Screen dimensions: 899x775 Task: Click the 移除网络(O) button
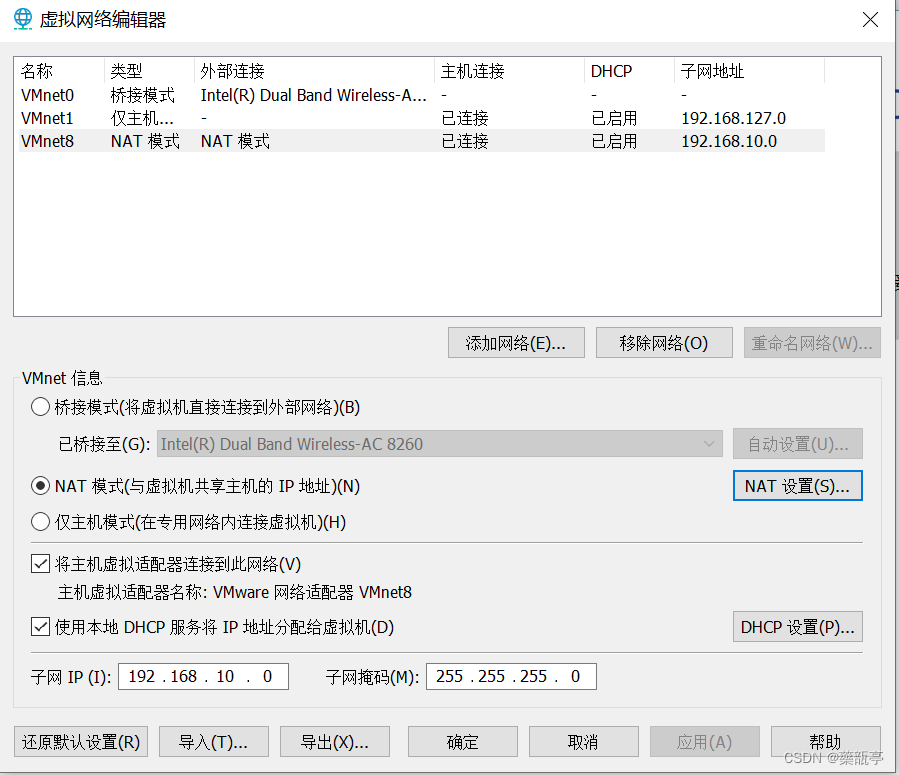pyautogui.click(x=664, y=342)
